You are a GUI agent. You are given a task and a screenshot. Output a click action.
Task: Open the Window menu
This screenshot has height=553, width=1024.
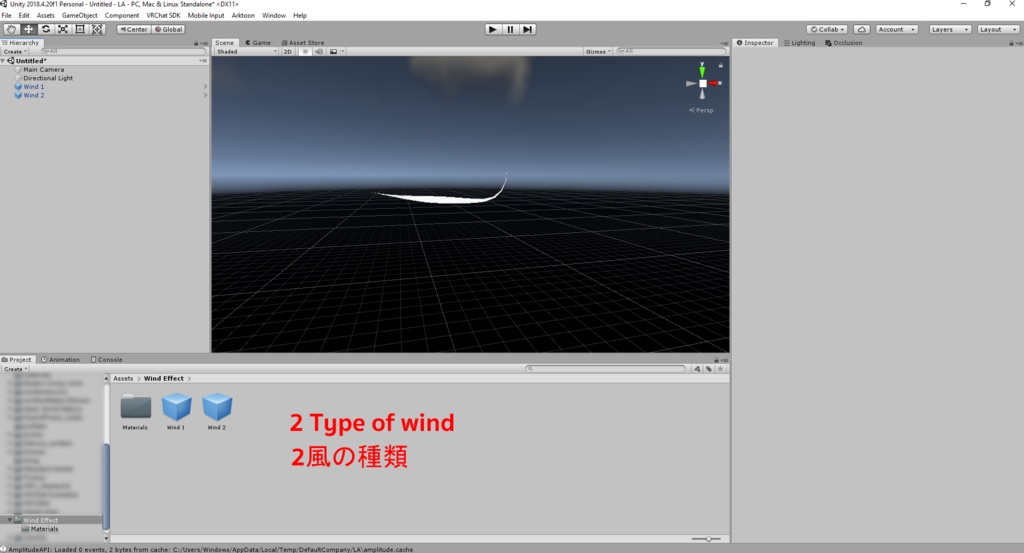click(274, 15)
